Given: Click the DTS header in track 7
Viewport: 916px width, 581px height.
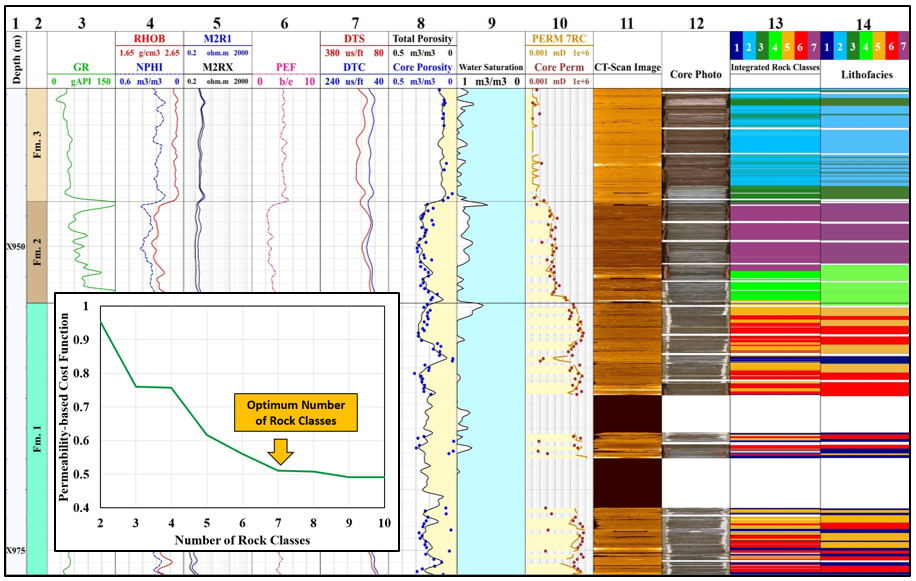Looking at the screenshot, I should coord(354,38).
